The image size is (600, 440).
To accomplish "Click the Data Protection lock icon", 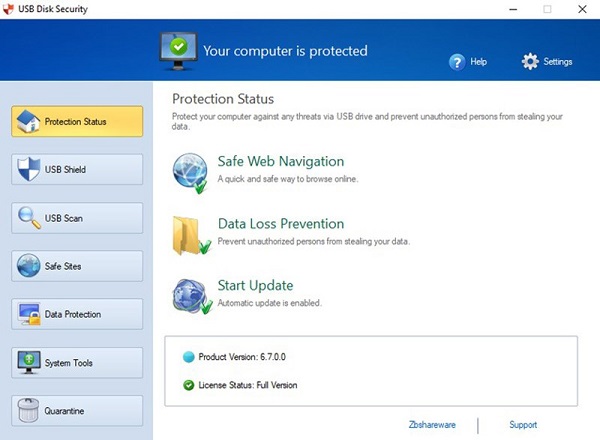I will point(29,314).
